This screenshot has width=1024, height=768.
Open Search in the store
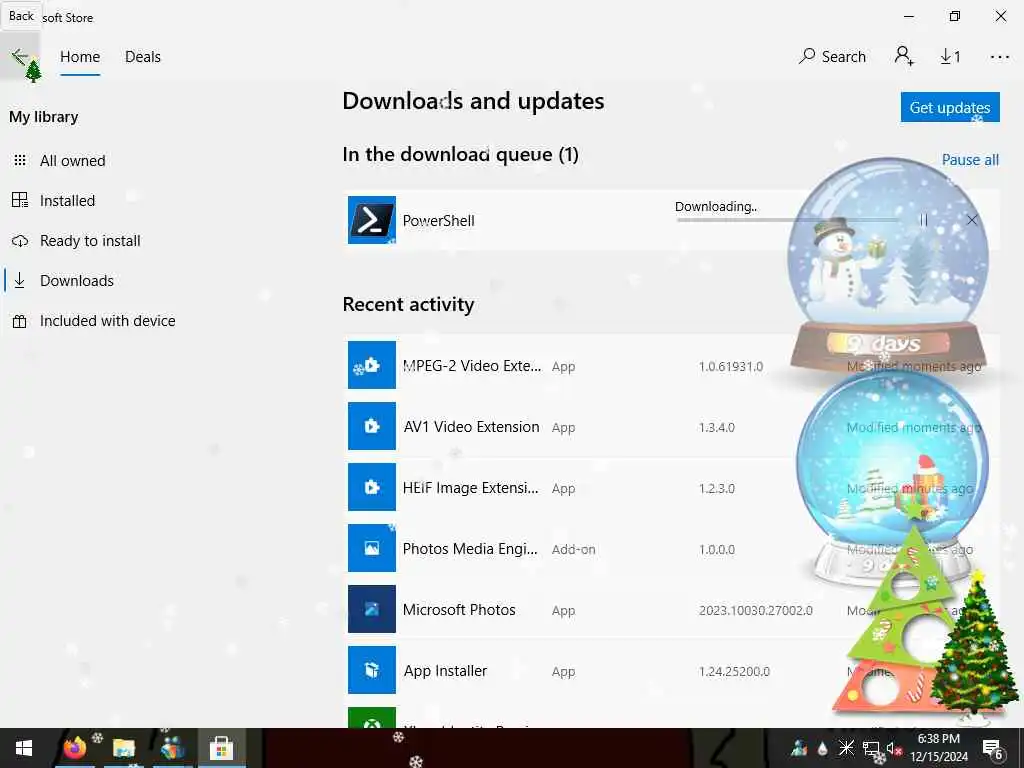(833, 57)
